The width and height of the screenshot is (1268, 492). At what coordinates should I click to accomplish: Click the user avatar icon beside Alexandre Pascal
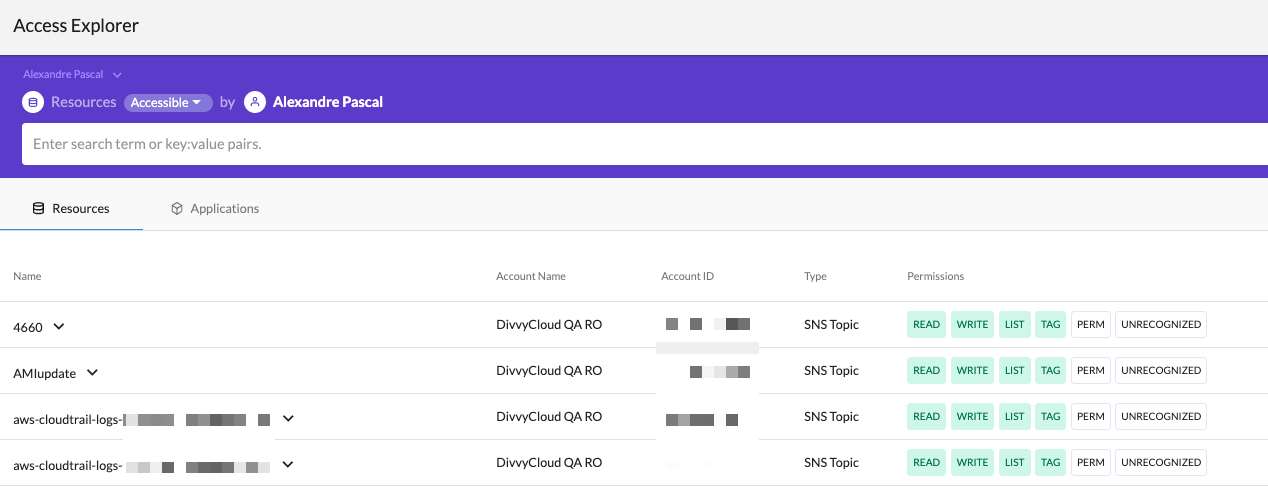(x=255, y=102)
